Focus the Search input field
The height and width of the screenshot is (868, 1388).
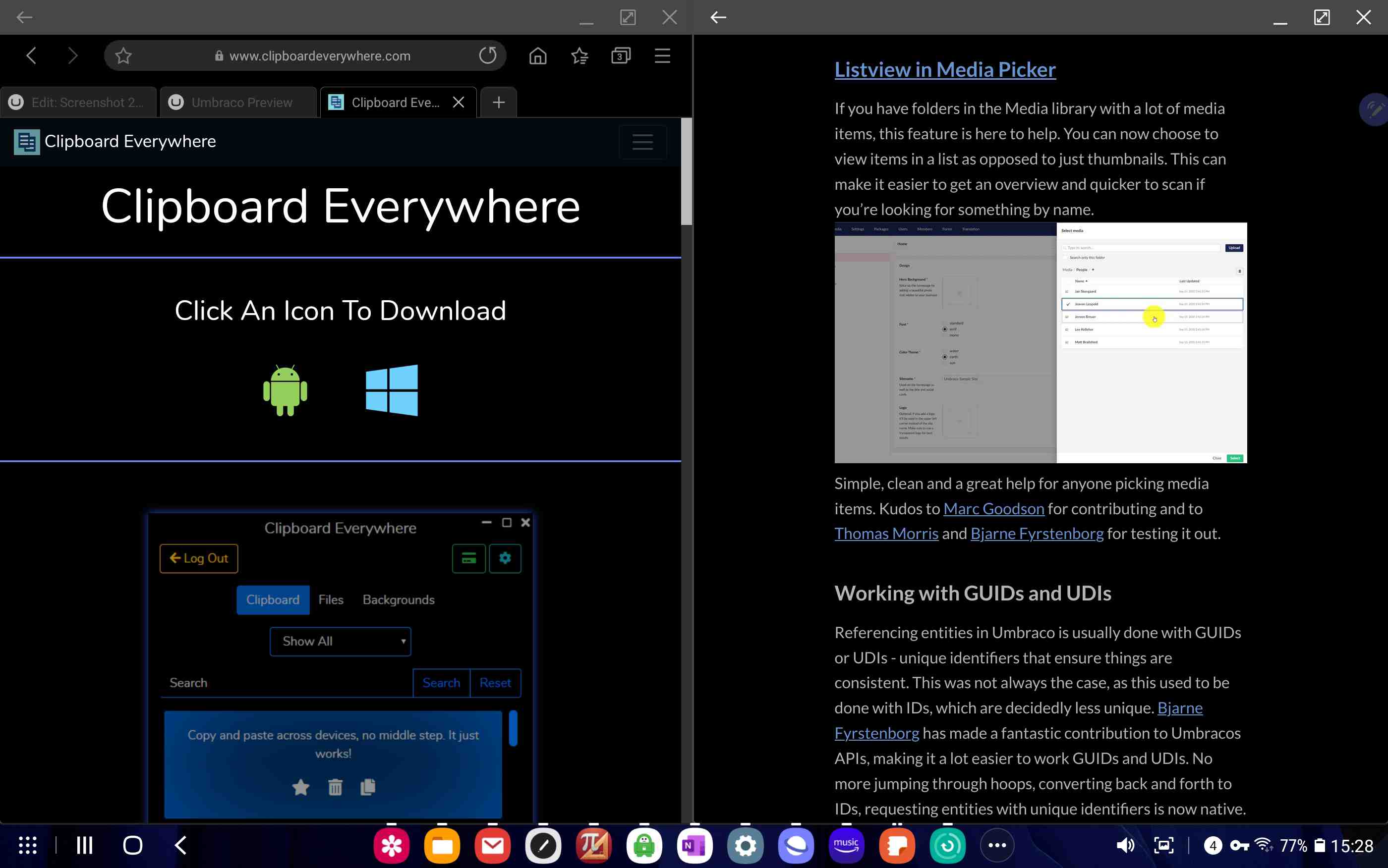(287, 683)
